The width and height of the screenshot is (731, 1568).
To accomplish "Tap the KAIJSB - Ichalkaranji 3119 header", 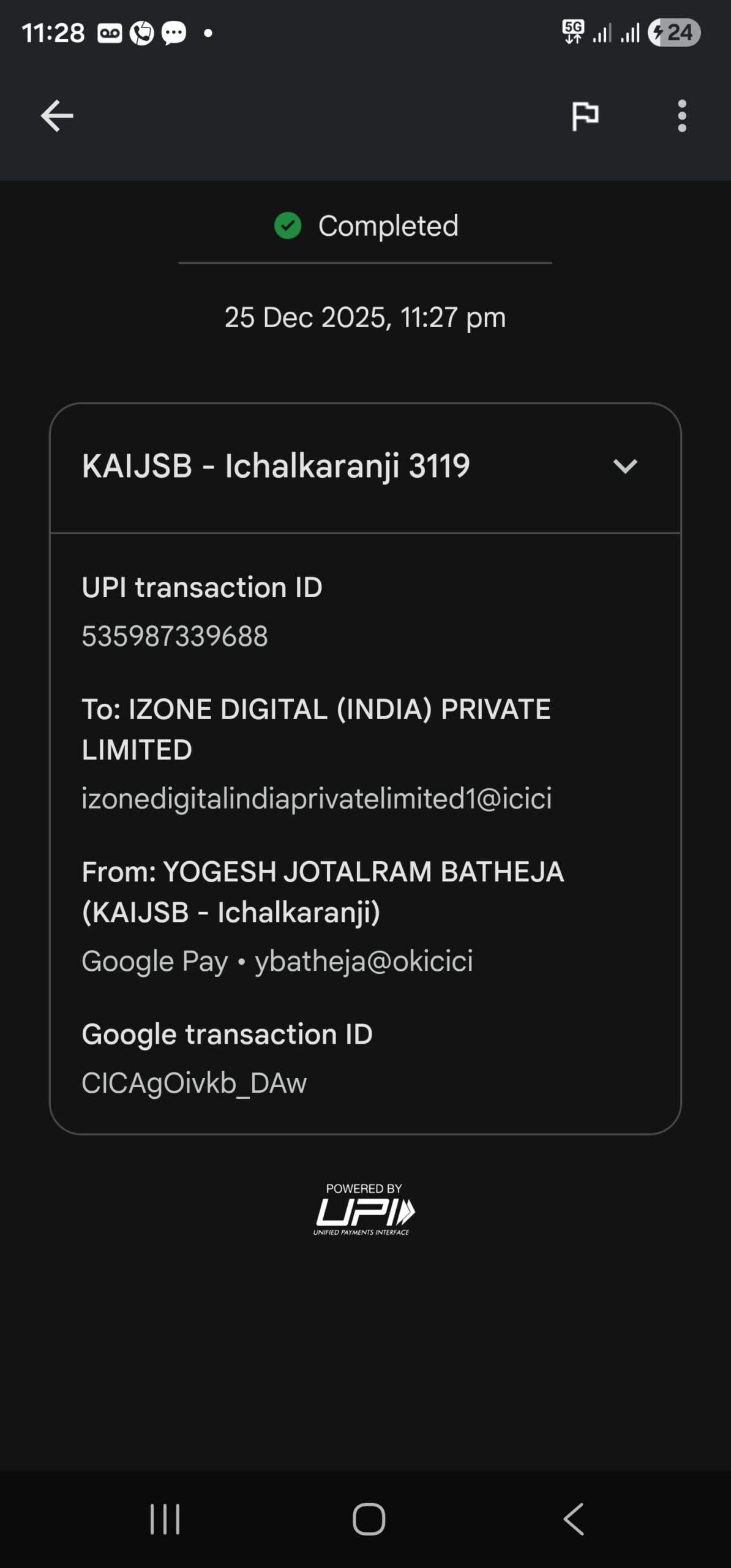I will coord(276,466).
